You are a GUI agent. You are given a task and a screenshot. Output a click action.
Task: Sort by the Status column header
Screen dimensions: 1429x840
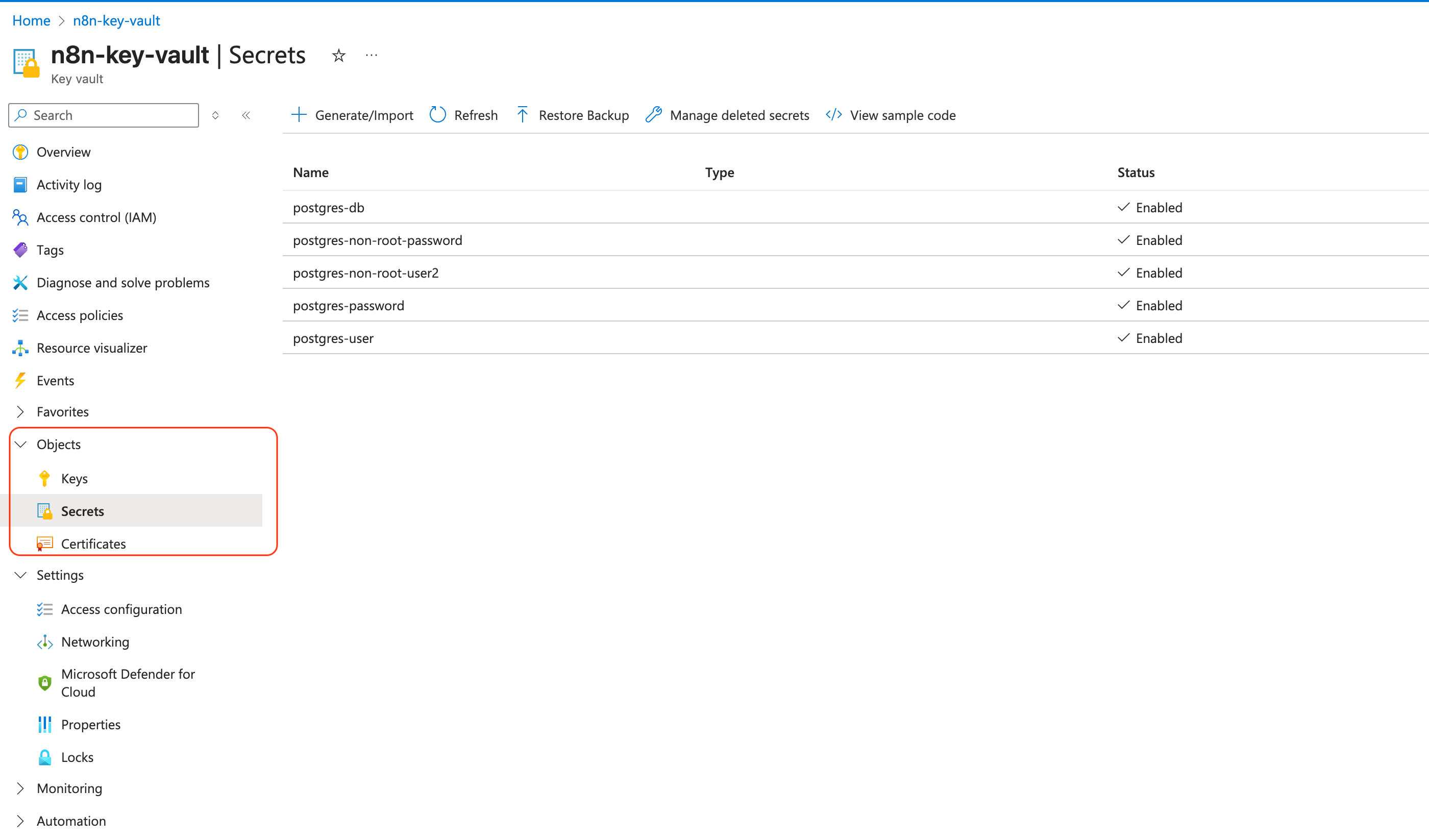(1136, 172)
